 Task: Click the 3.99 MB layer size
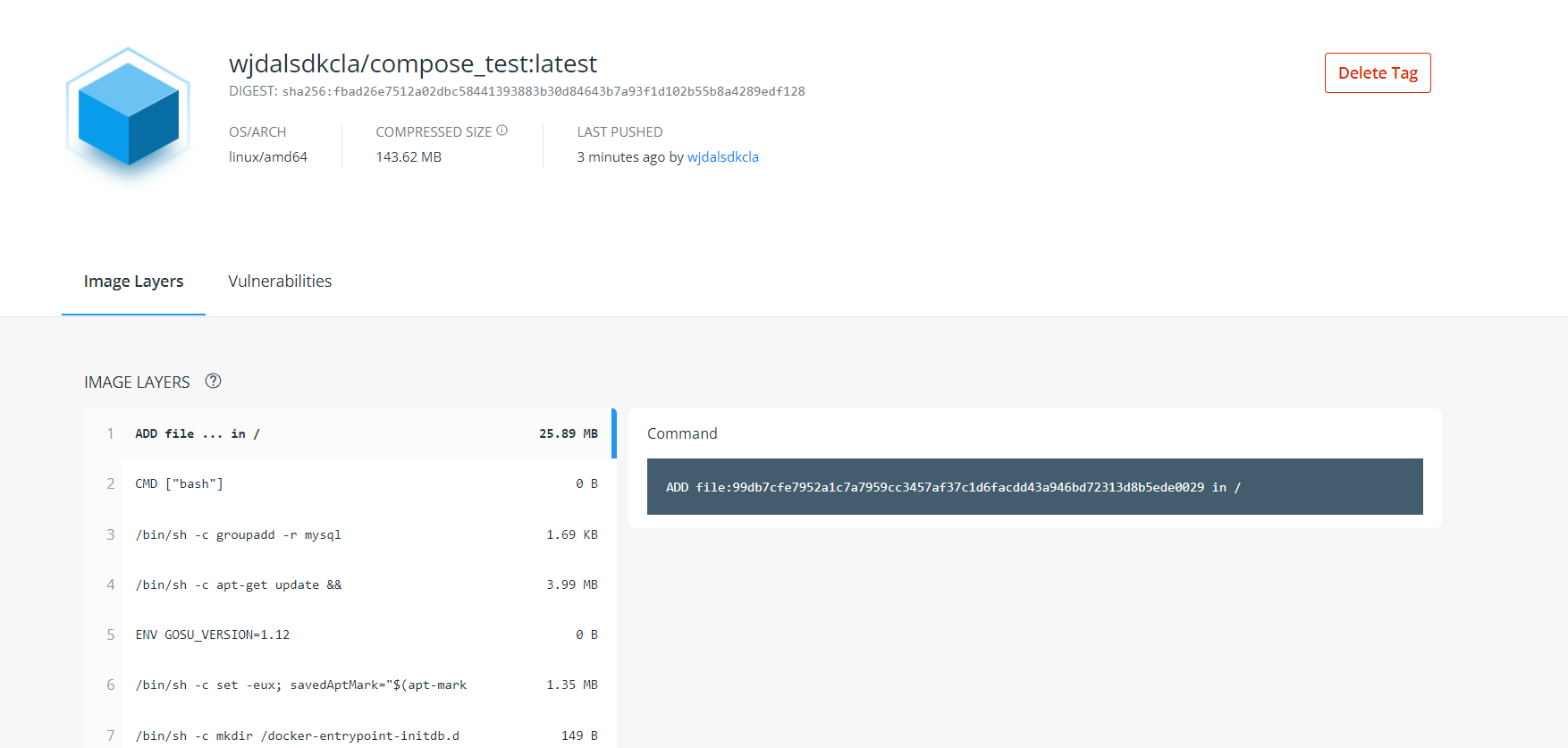coord(572,584)
